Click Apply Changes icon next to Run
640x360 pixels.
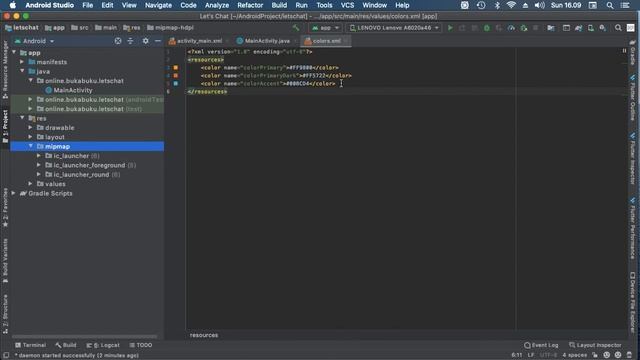[462, 28]
